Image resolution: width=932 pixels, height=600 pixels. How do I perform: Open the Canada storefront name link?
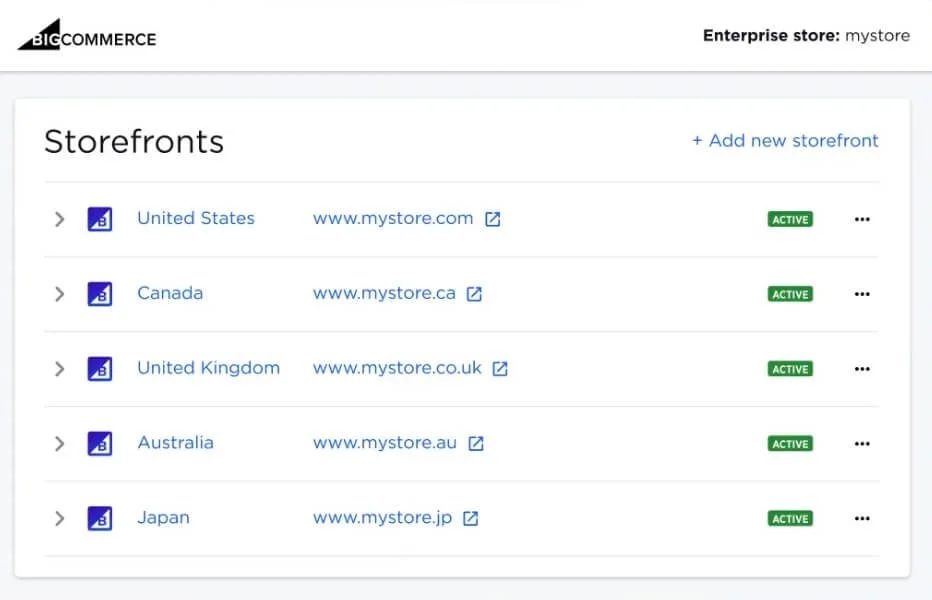click(x=170, y=293)
